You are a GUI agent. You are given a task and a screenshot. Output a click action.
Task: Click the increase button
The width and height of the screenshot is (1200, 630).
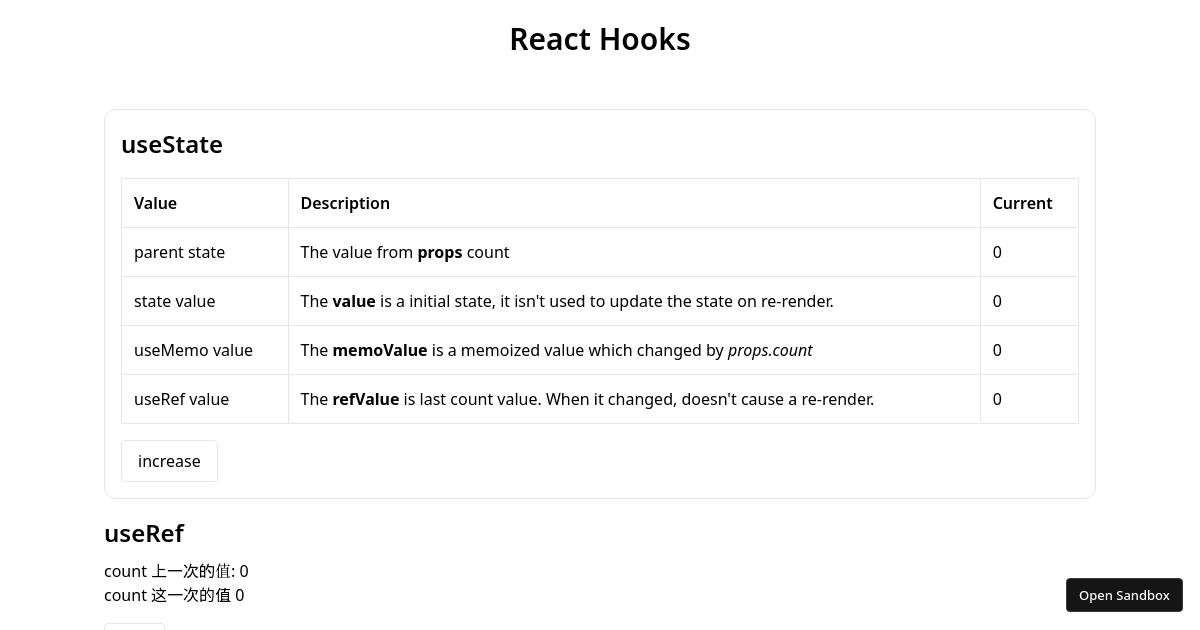click(169, 461)
